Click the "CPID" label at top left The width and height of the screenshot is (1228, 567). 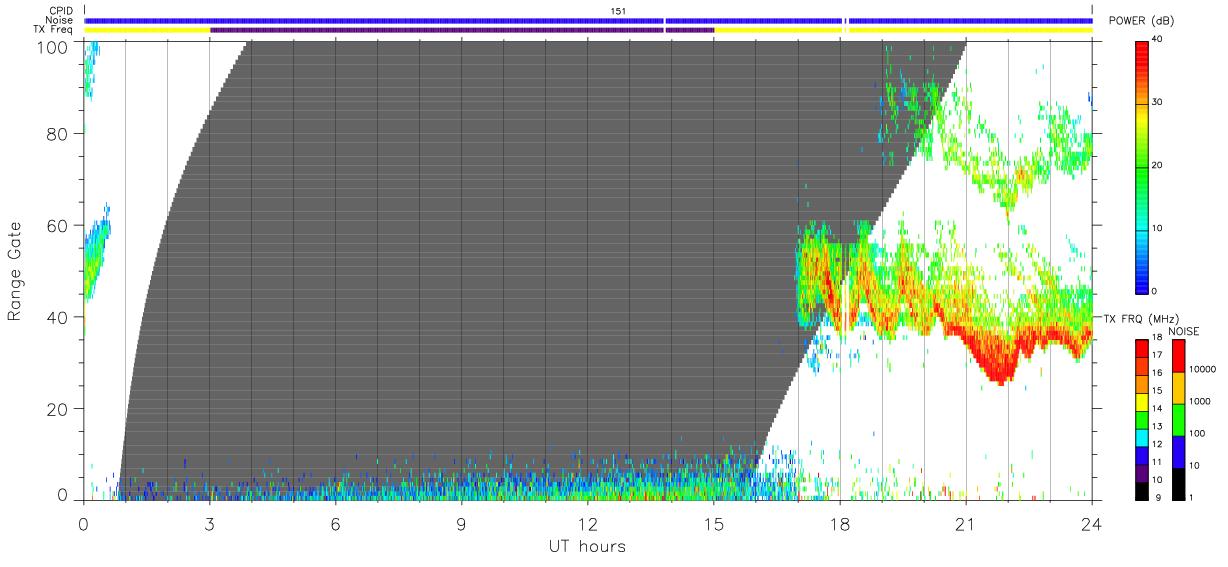(62, 11)
